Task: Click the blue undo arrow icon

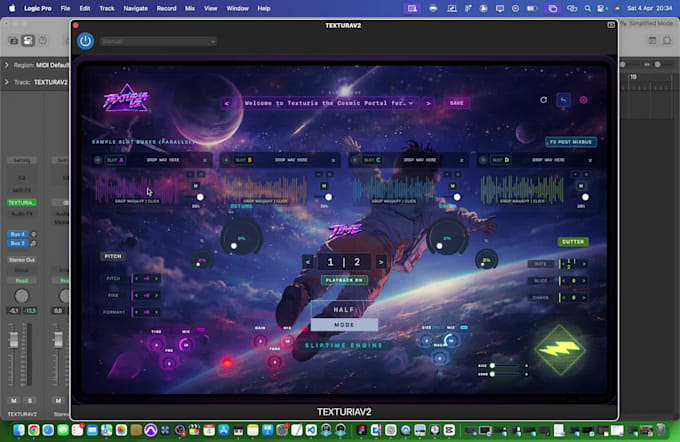Action: click(563, 101)
